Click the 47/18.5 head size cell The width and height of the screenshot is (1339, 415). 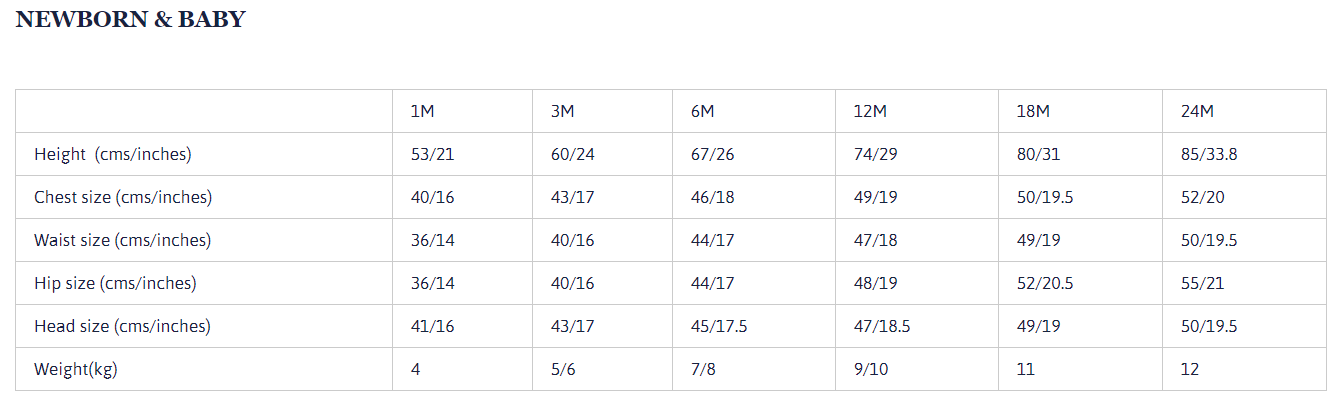click(882, 326)
